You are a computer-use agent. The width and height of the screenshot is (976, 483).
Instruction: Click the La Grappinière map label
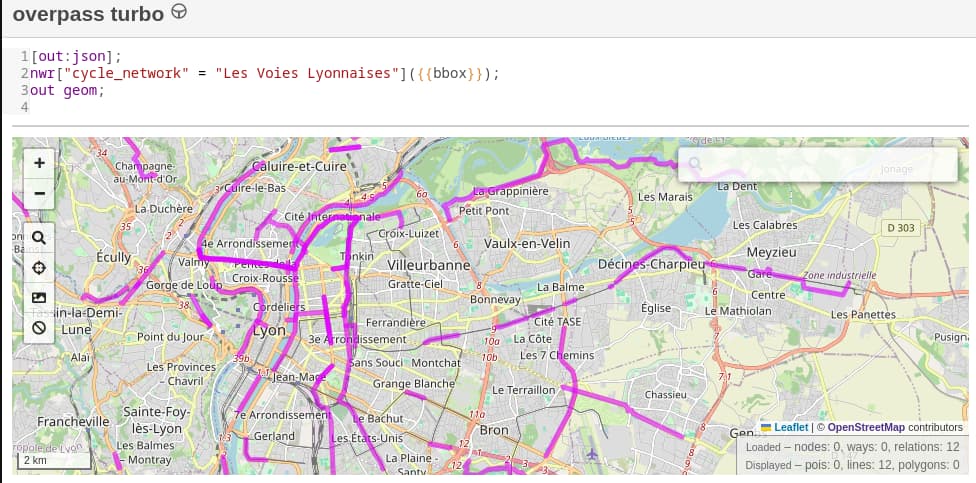[x=511, y=191]
